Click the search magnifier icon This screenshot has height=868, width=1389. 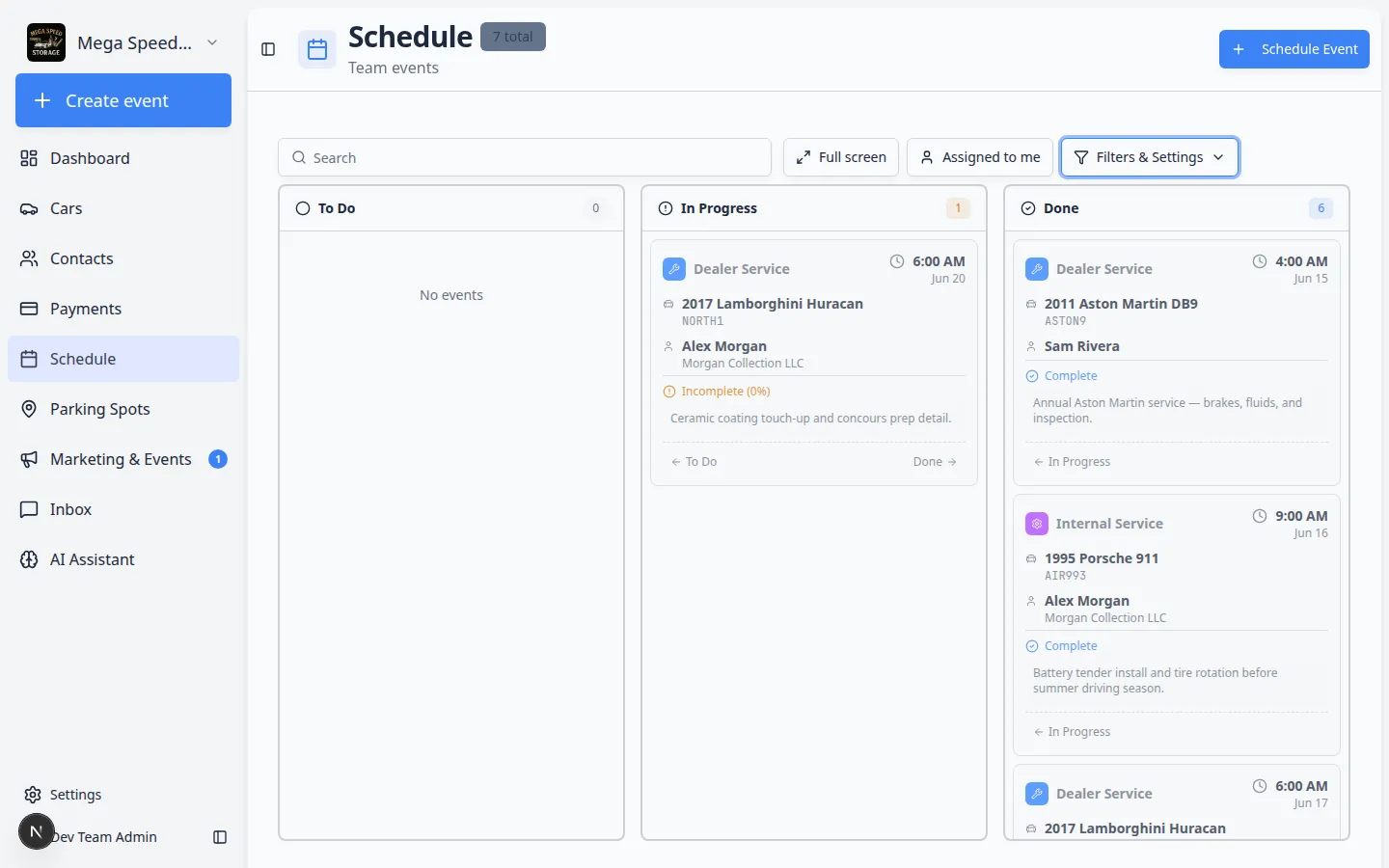(299, 157)
